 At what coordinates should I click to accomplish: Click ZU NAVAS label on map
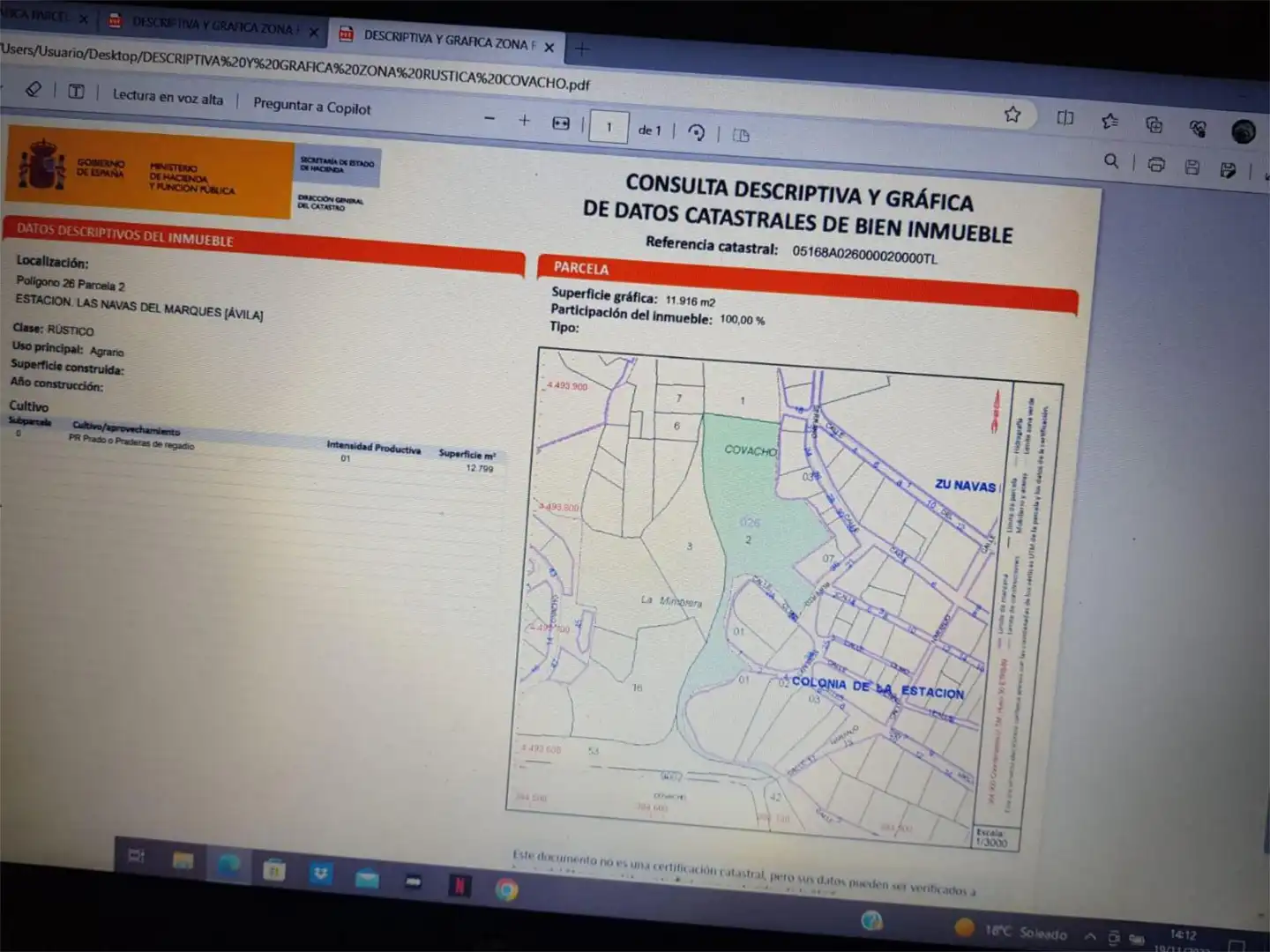tap(965, 485)
